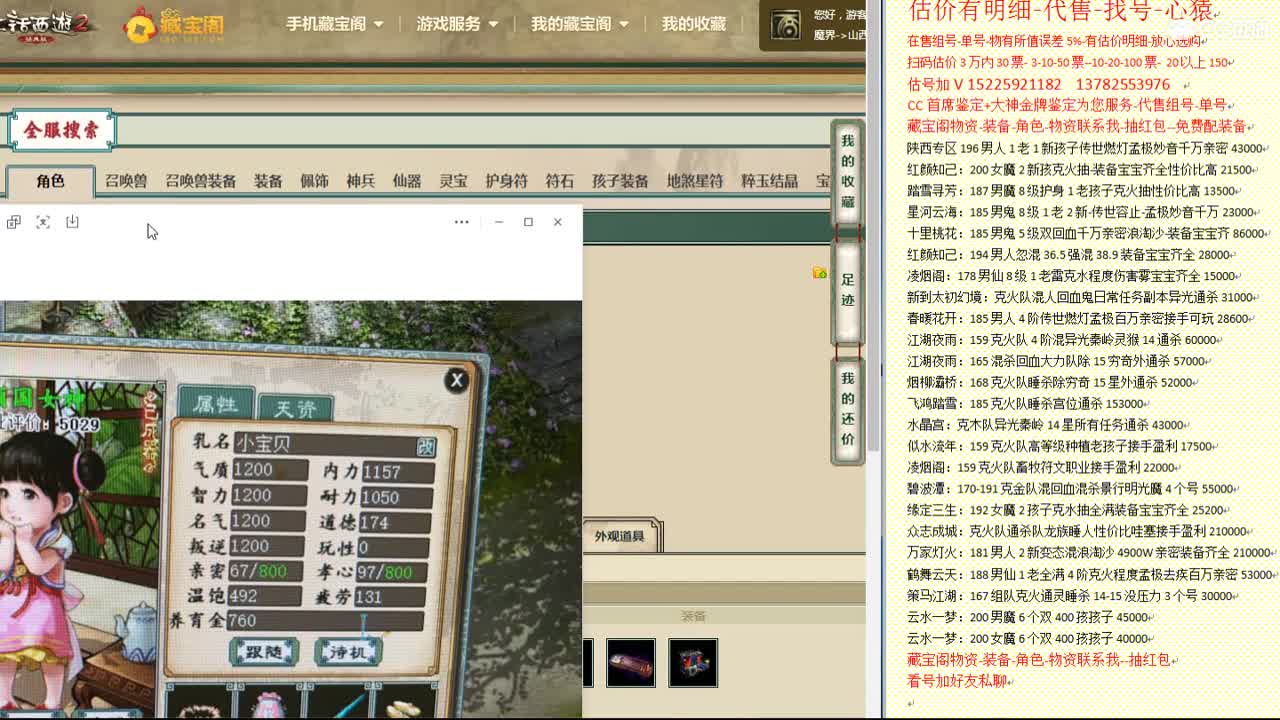The height and width of the screenshot is (720, 1280).
Task: Click the 疲劳 value 131
Action: [391, 597]
